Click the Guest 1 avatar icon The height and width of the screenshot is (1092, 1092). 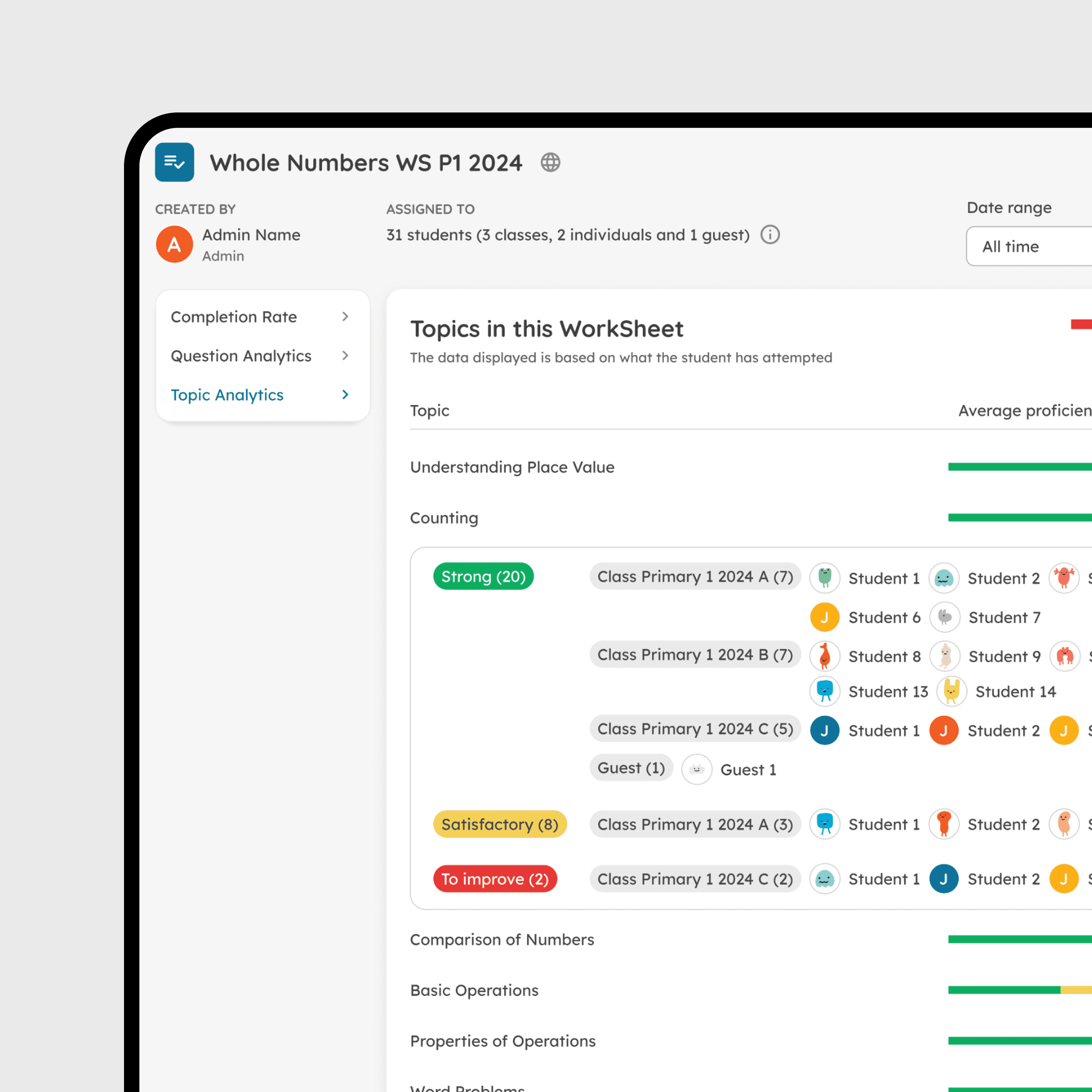click(696, 769)
